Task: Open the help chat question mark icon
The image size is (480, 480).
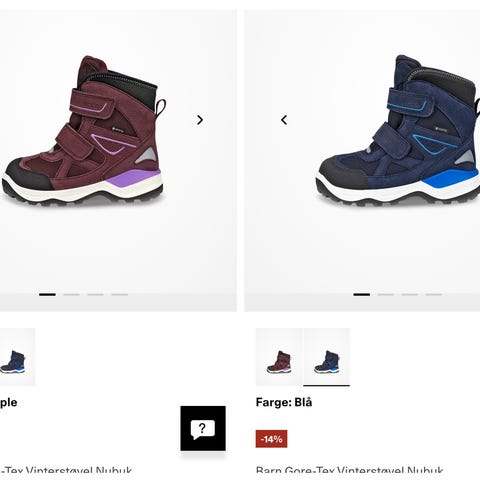Action: click(203, 428)
